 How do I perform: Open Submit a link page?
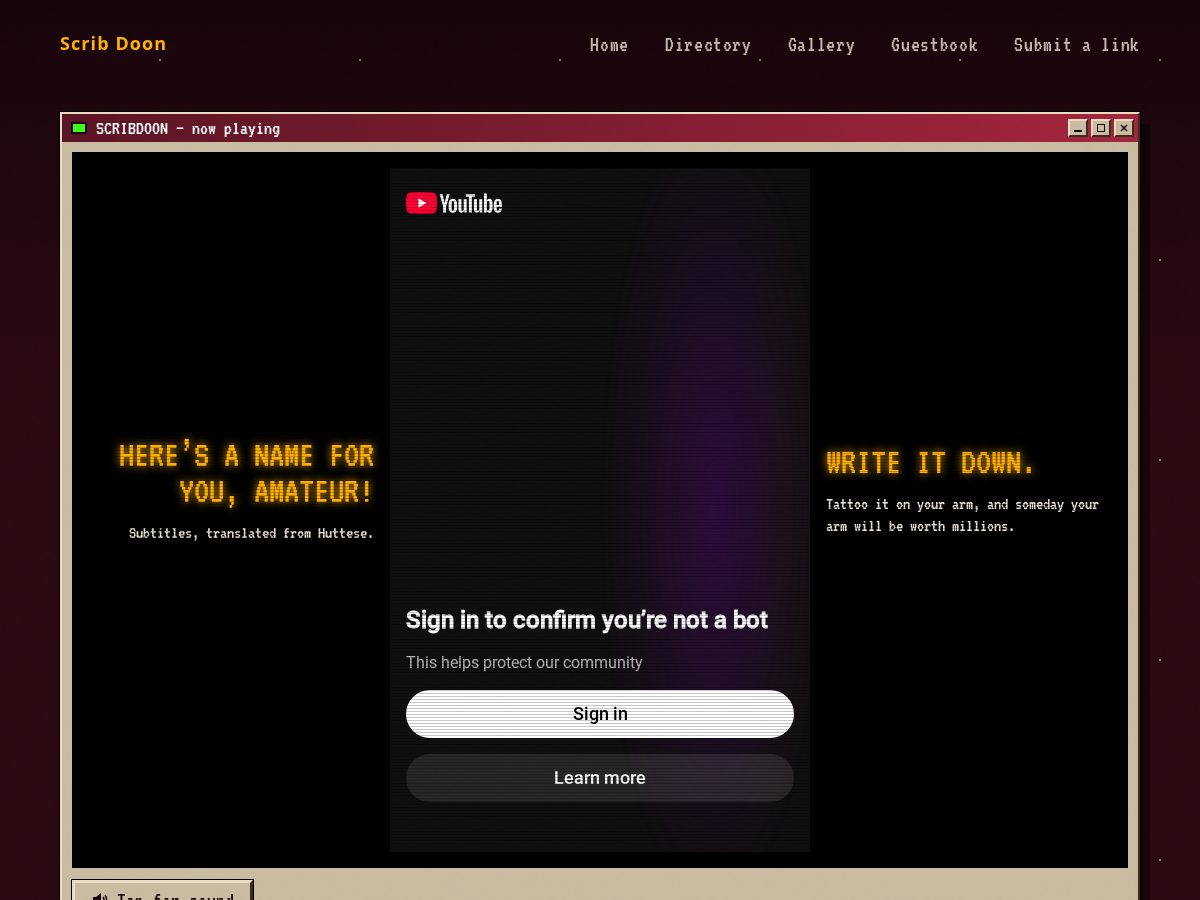[1076, 45]
